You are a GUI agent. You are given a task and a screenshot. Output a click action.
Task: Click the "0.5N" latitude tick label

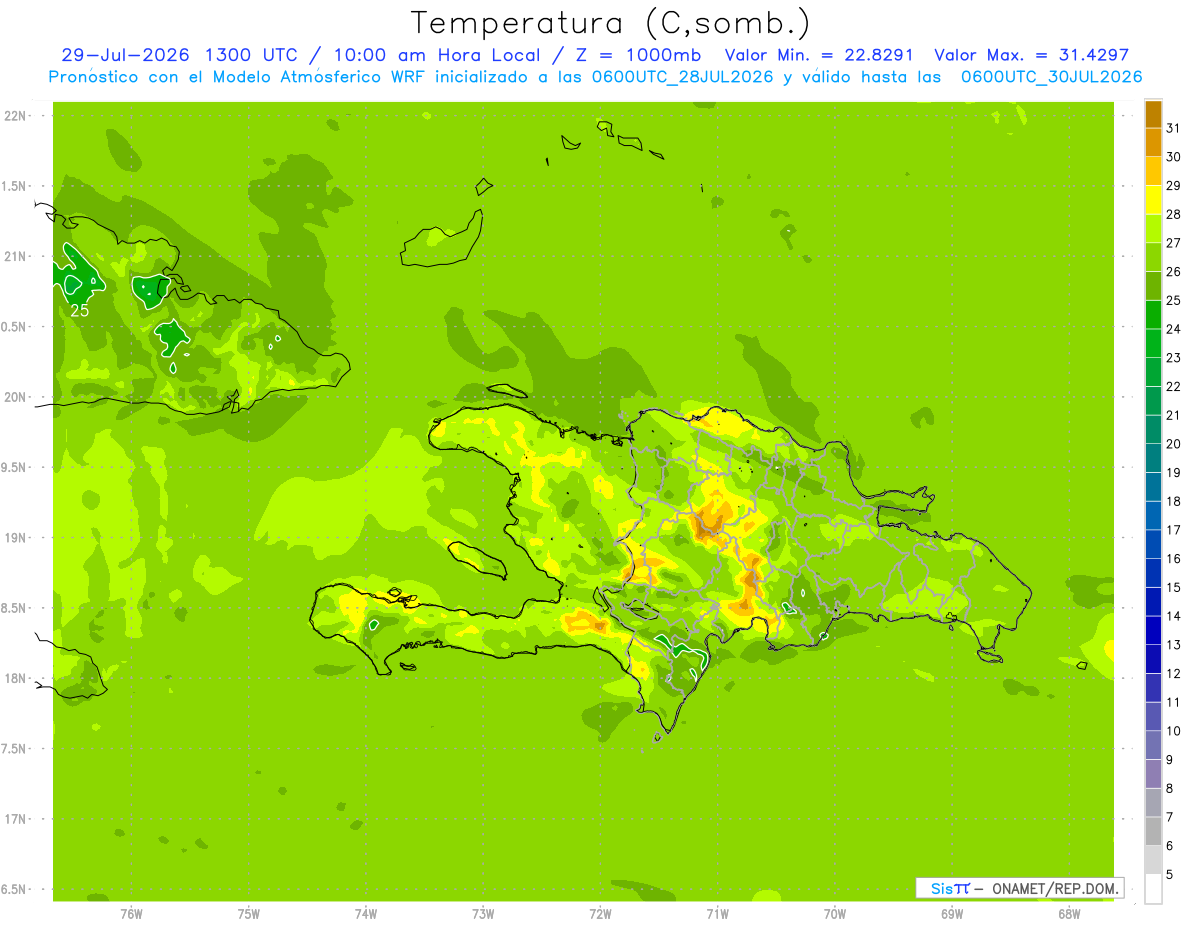click(13, 327)
